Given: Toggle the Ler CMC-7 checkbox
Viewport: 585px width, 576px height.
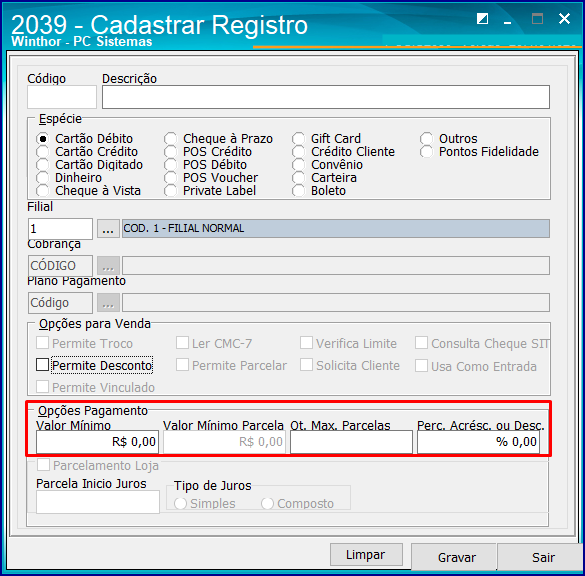Looking at the screenshot, I should [182, 342].
